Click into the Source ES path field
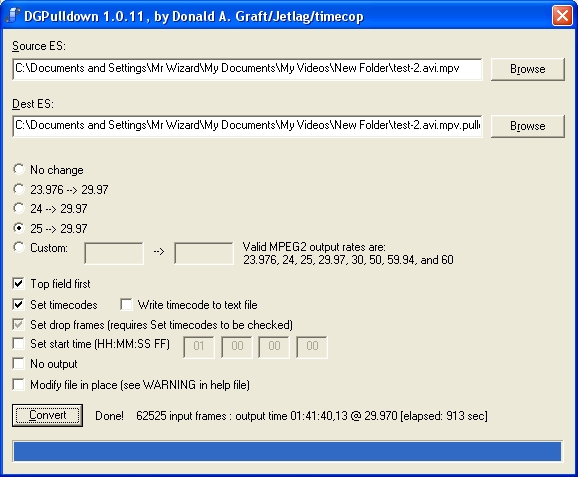 point(247,69)
